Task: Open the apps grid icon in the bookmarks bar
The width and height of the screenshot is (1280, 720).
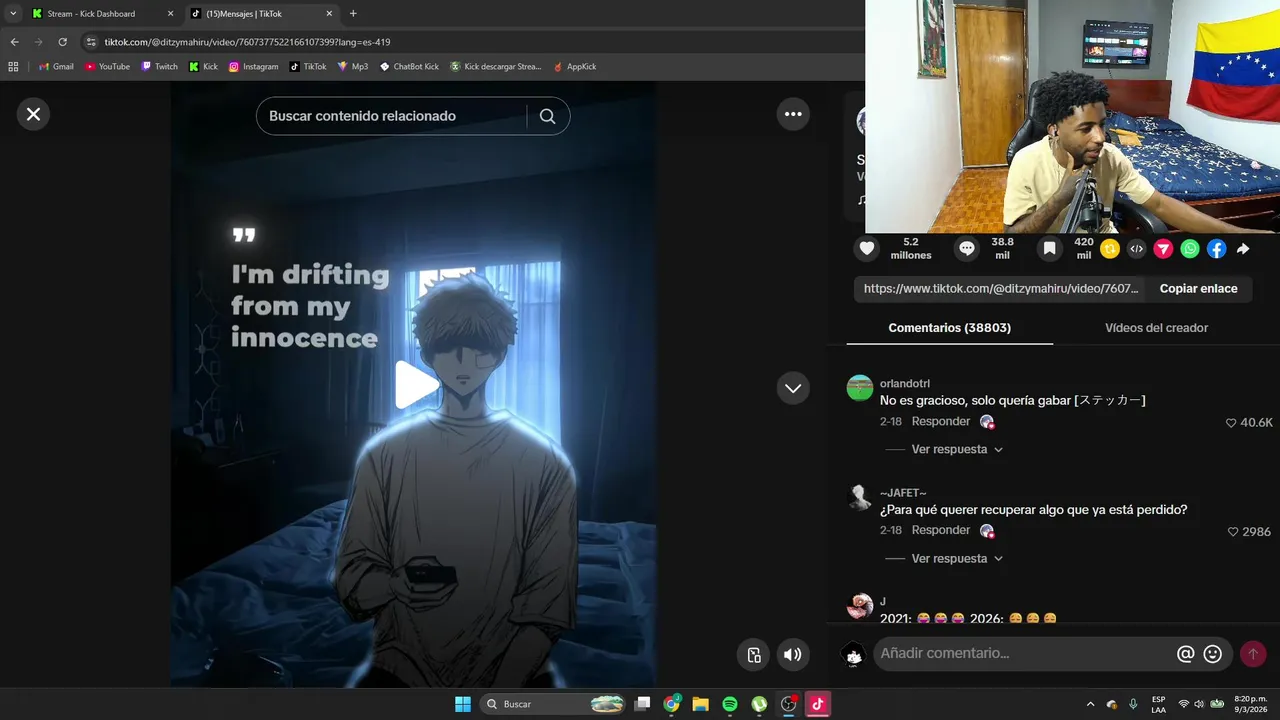Action: [13, 67]
